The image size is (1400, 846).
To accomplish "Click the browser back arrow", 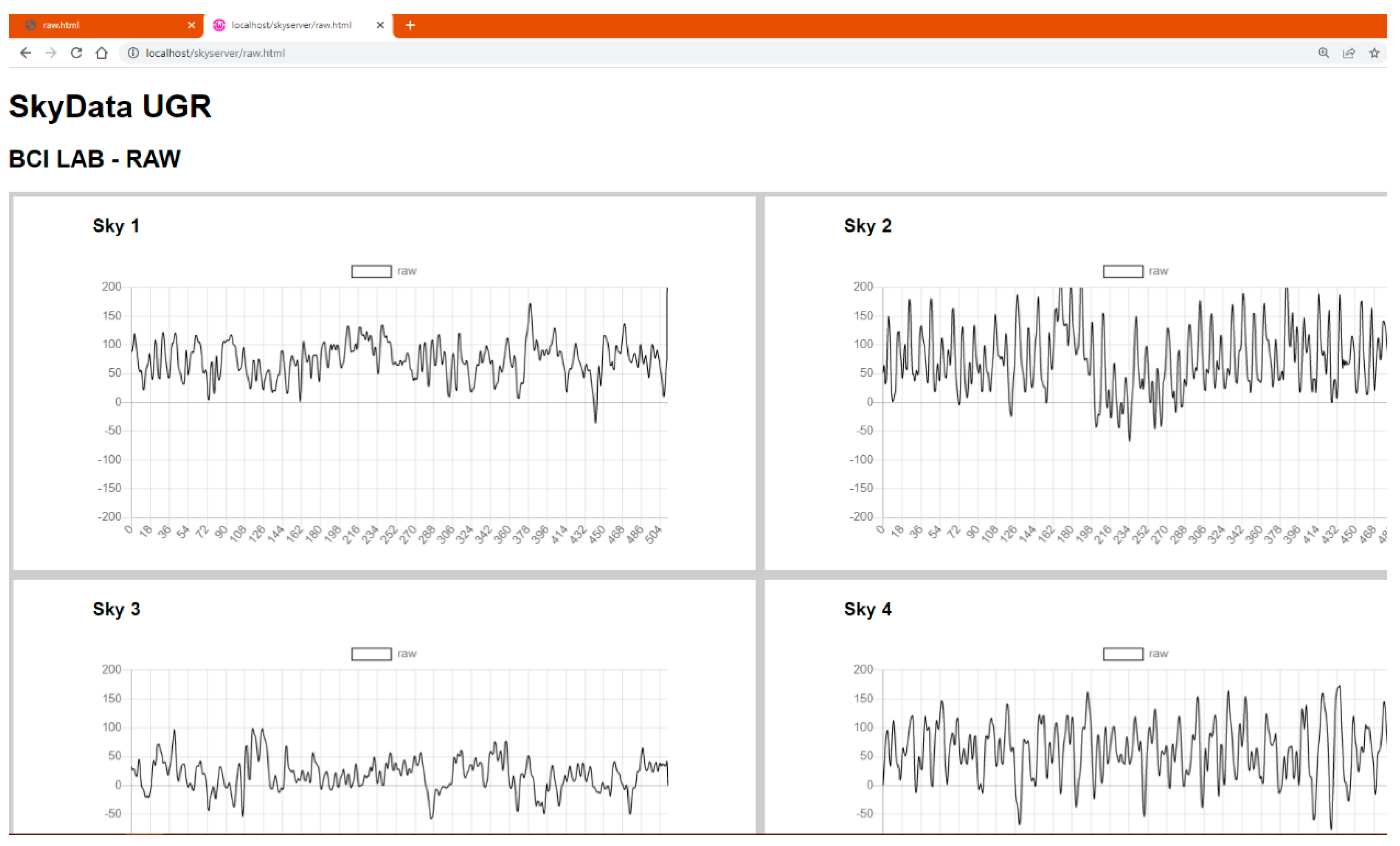I will (26, 53).
